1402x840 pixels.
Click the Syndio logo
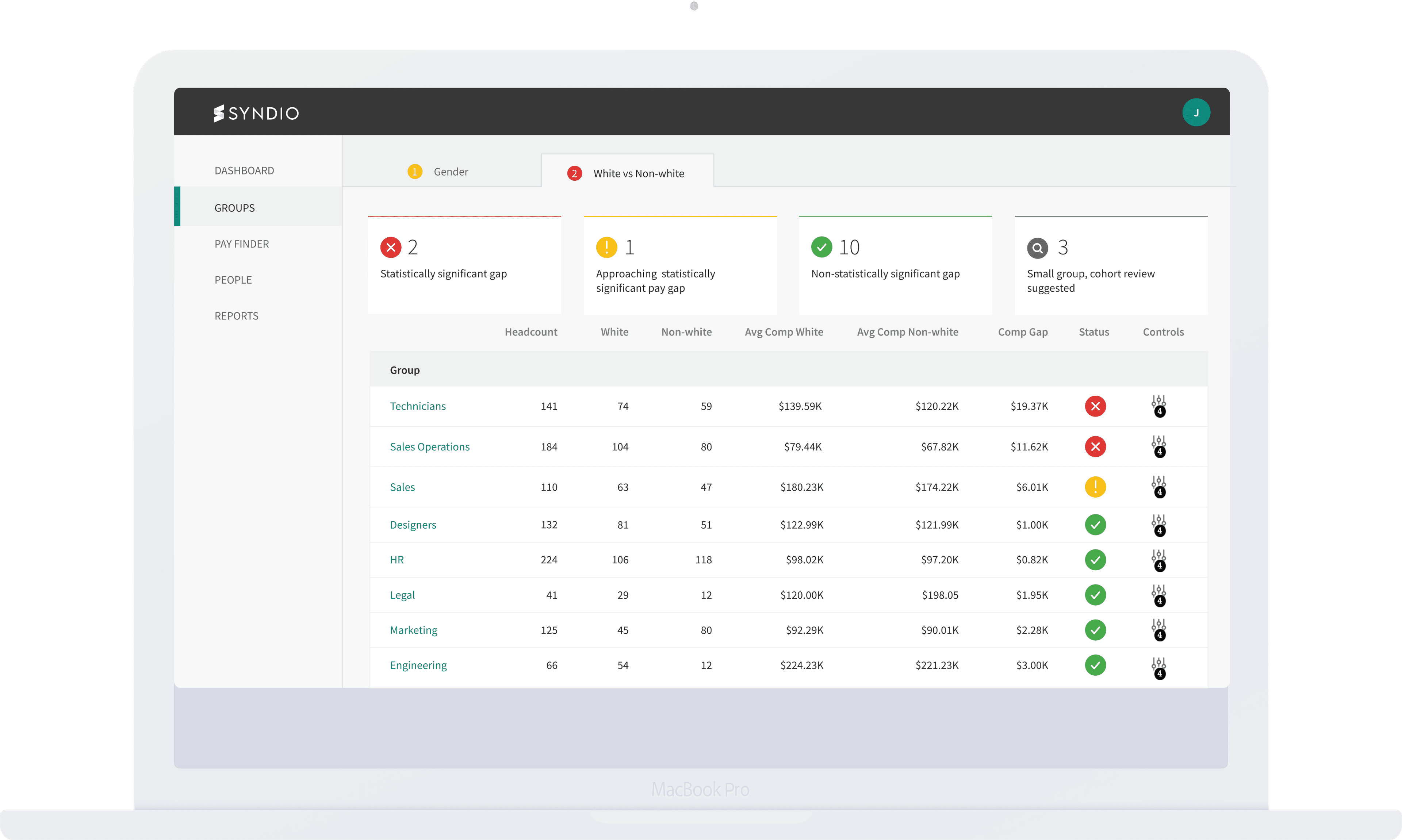coord(256,113)
